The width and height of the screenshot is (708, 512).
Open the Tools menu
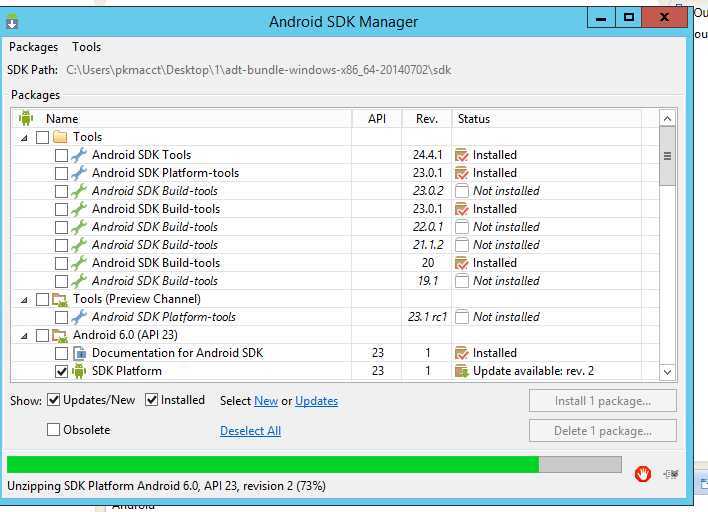coord(86,47)
